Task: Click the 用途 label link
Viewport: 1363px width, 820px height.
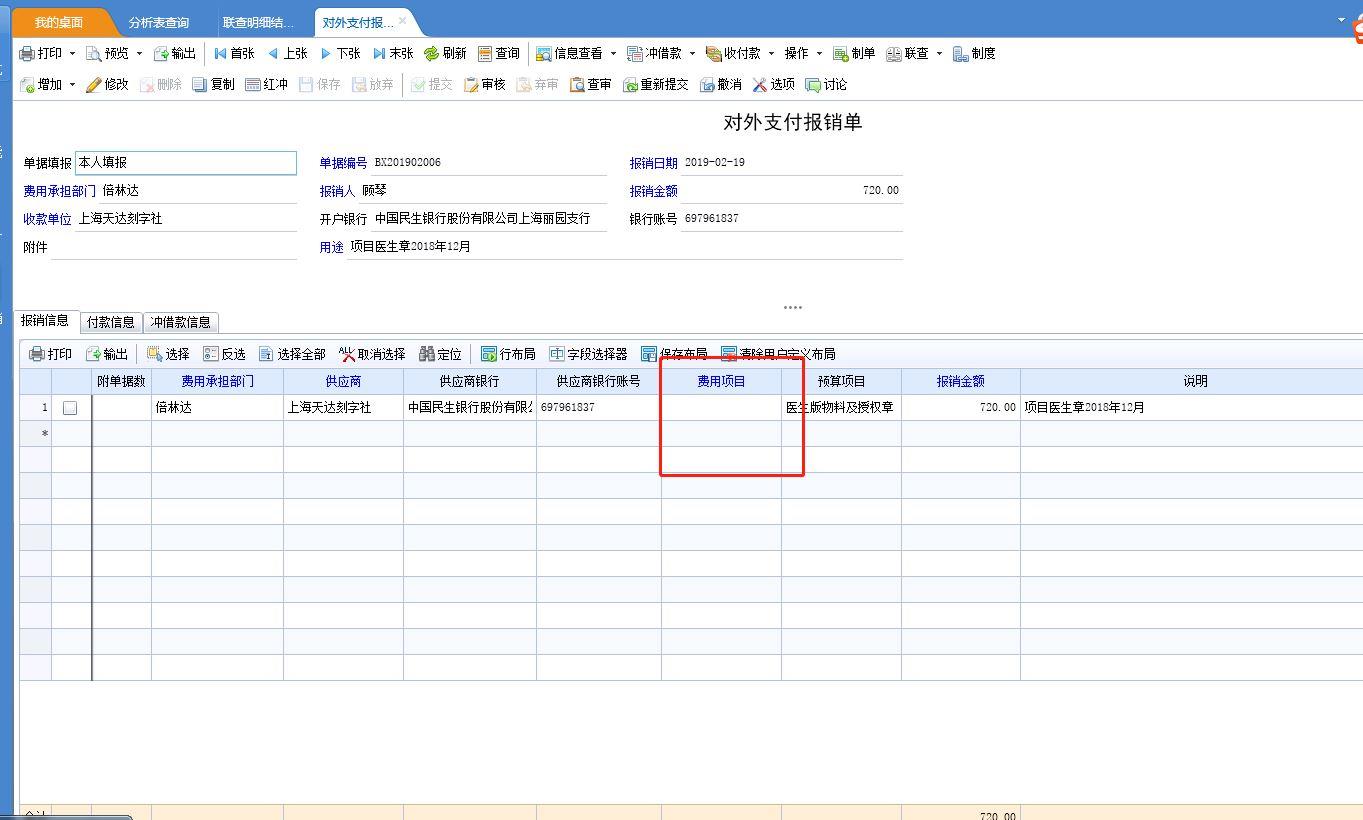Action: click(332, 247)
